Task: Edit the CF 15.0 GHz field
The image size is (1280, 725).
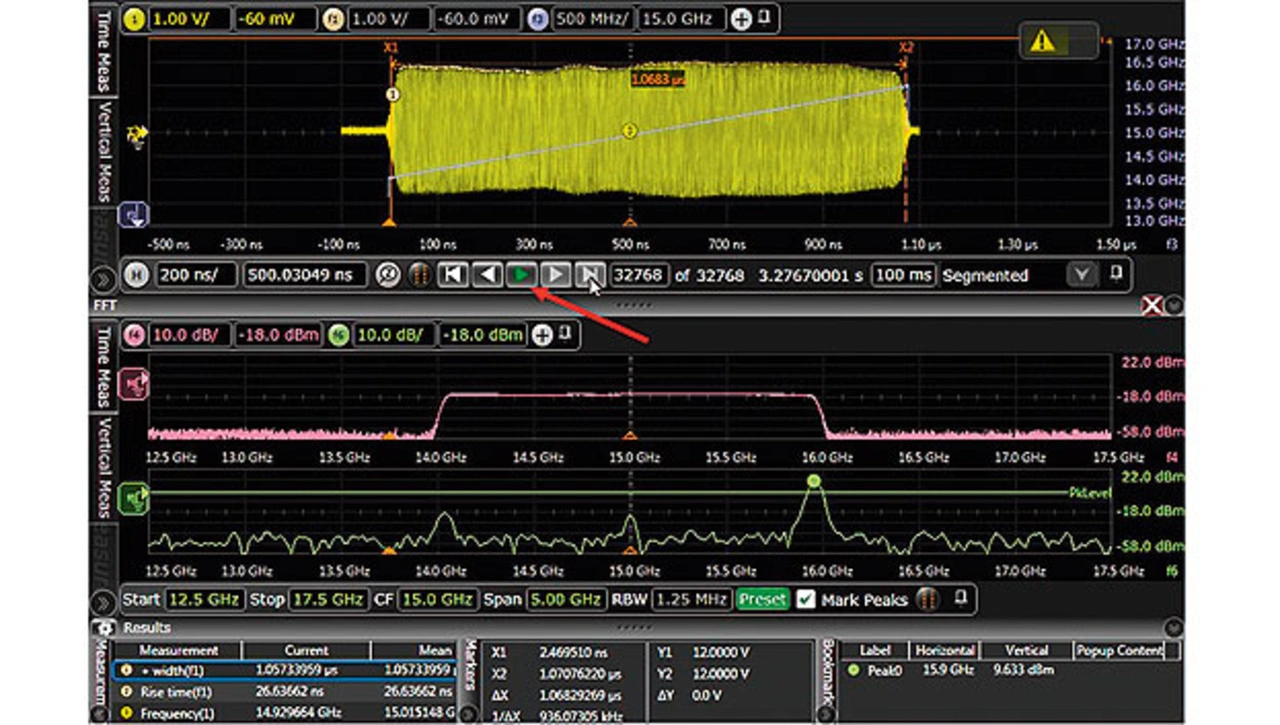Action: coord(437,600)
